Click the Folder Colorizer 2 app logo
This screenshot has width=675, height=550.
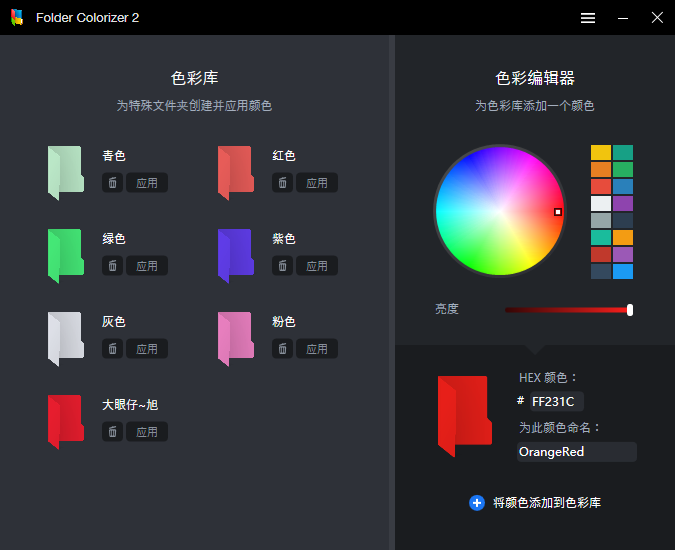click(x=17, y=18)
